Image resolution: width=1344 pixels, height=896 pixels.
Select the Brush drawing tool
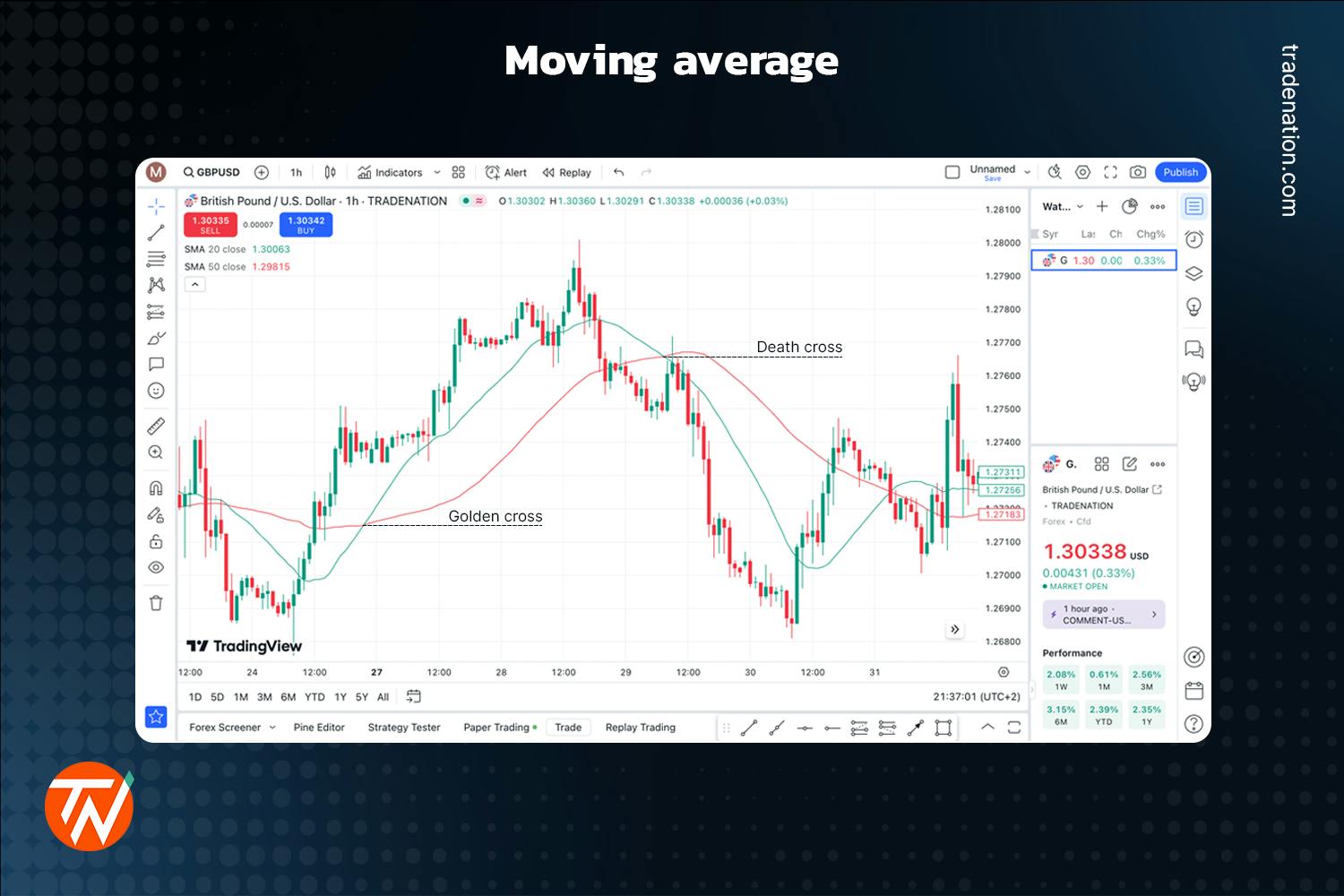156,338
